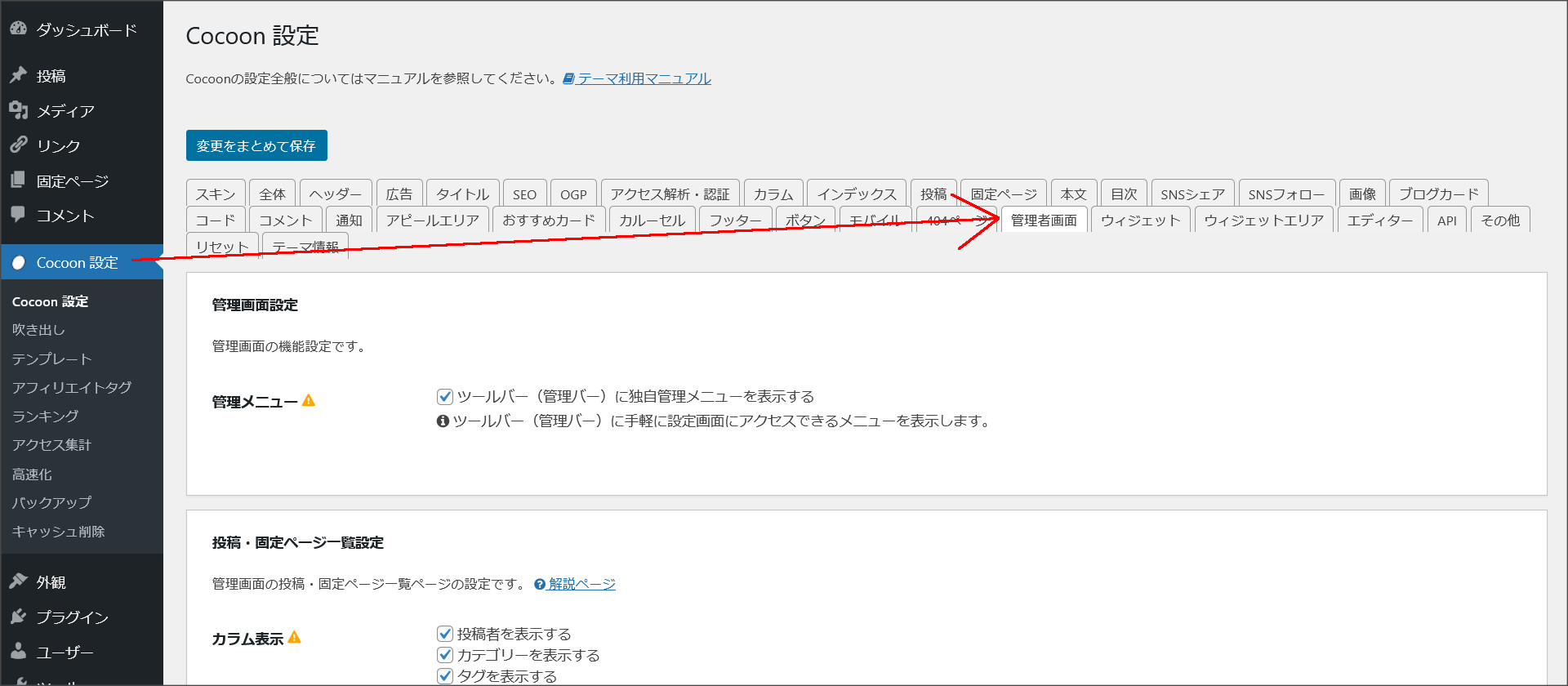Open 吹き出し in Cocoon submenu
Image resolution: width=1568 pixels, height=686 pixels.
[x=38, y=330]
